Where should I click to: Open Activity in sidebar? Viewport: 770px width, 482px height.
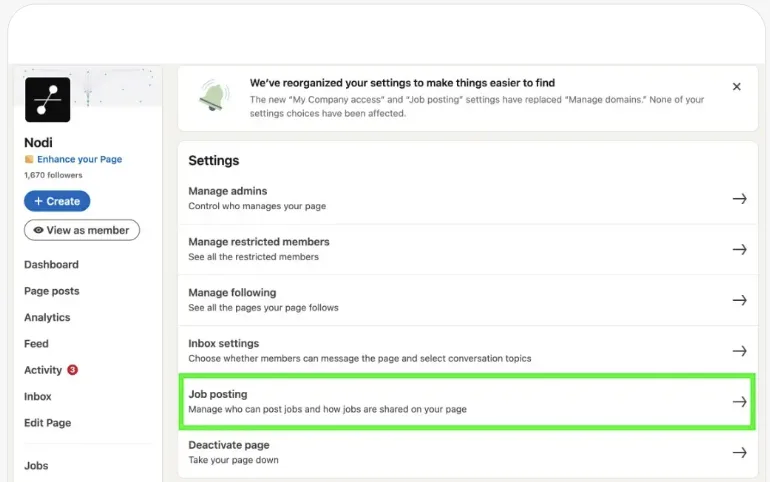click(x=43, y=370)
